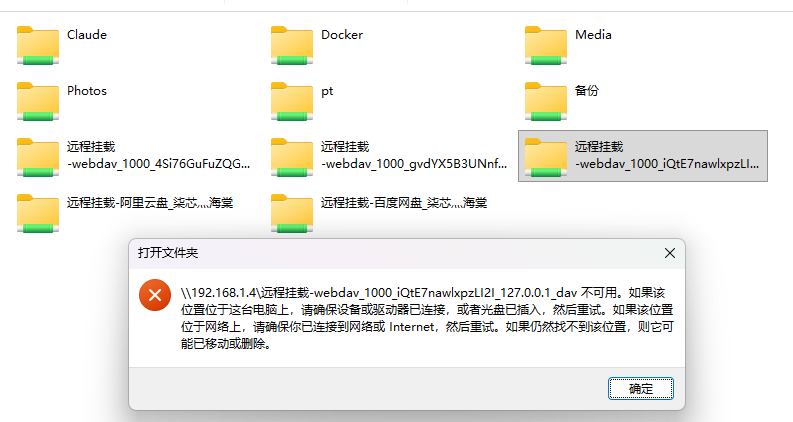
Task: Select the pt folder icon
Action: [x=292, y=102]
